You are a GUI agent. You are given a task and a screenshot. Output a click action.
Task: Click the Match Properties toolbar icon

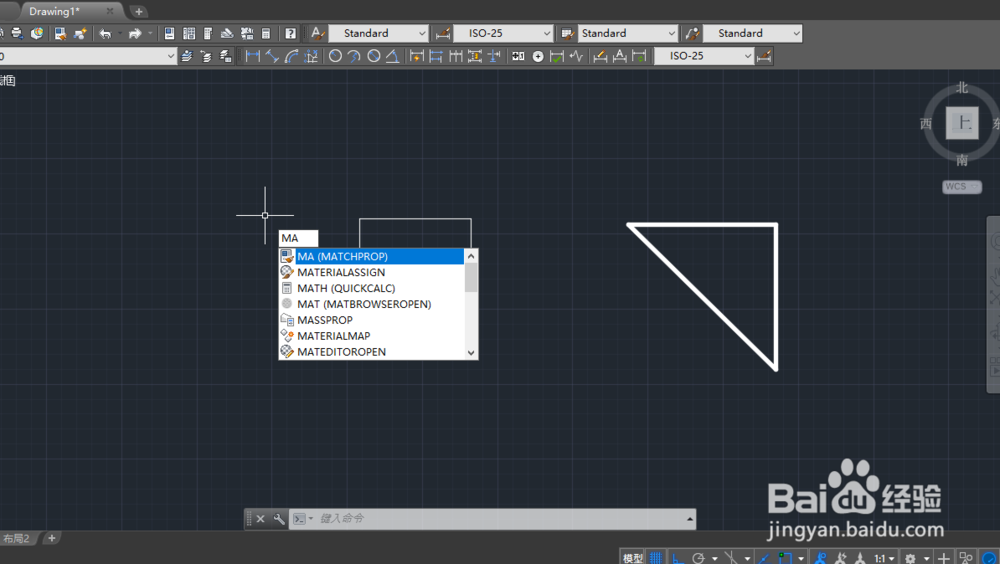click(60, 33)
